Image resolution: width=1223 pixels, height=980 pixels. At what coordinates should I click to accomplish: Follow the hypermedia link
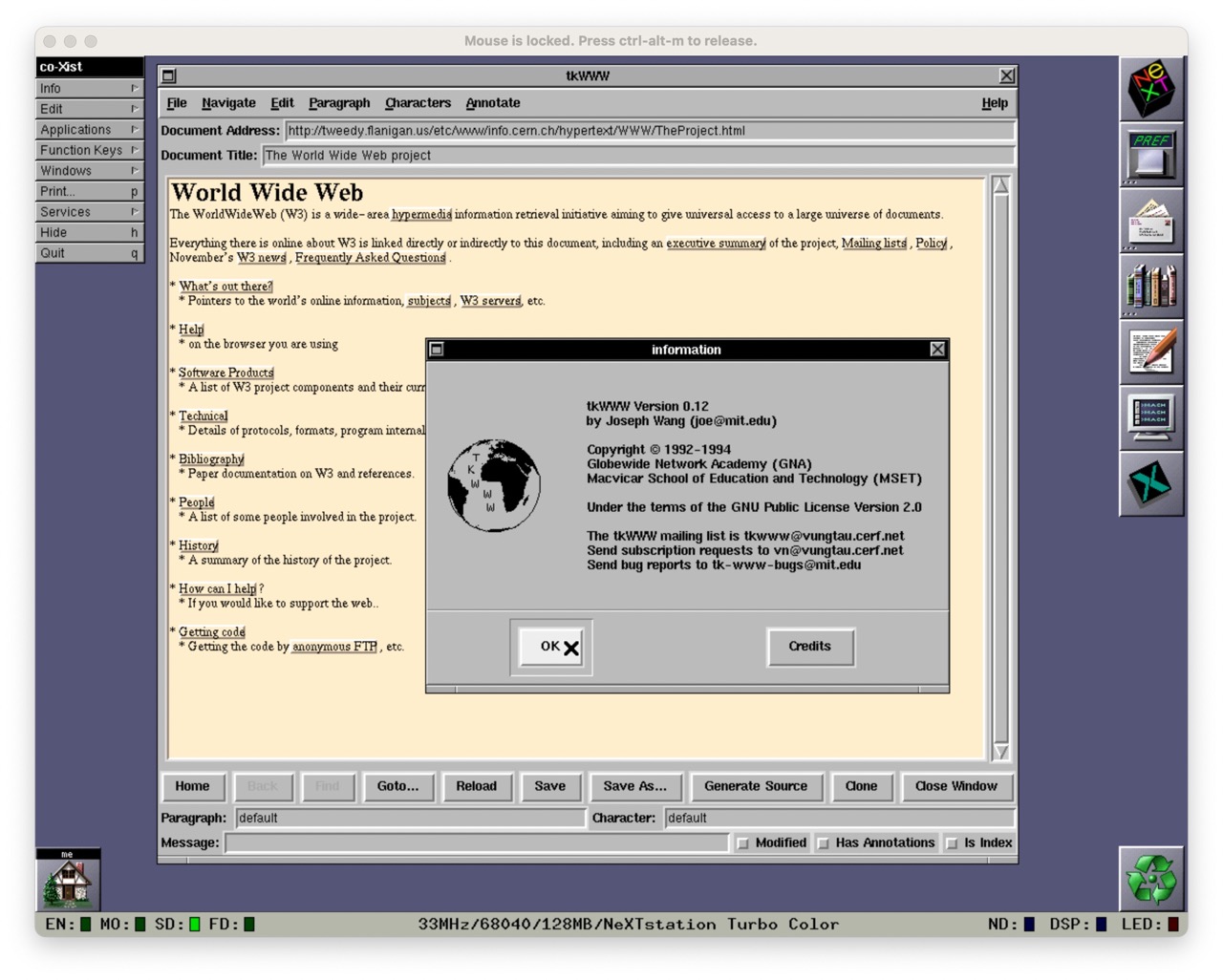421,215
